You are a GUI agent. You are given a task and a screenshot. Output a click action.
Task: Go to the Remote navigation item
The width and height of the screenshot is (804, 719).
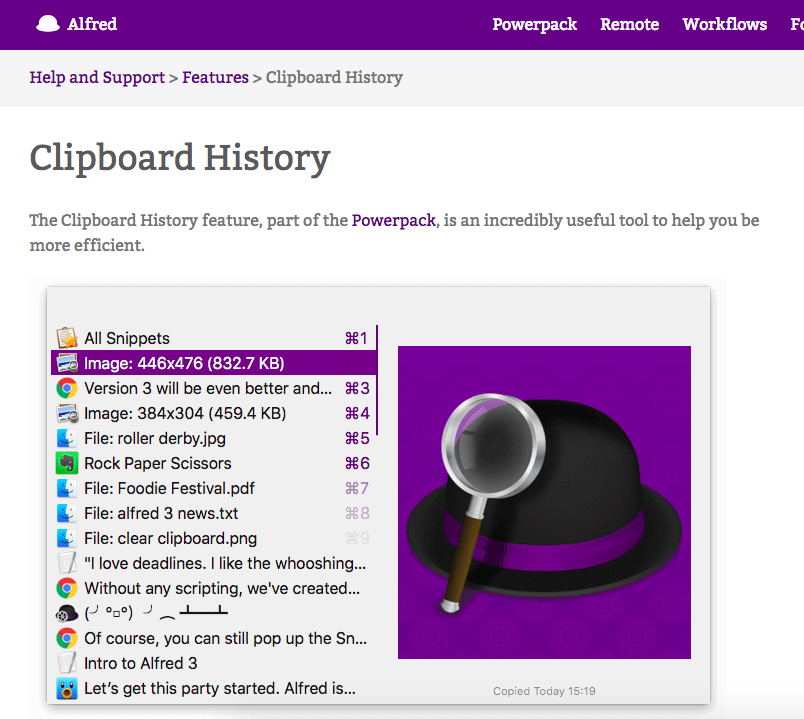[629, 24]
